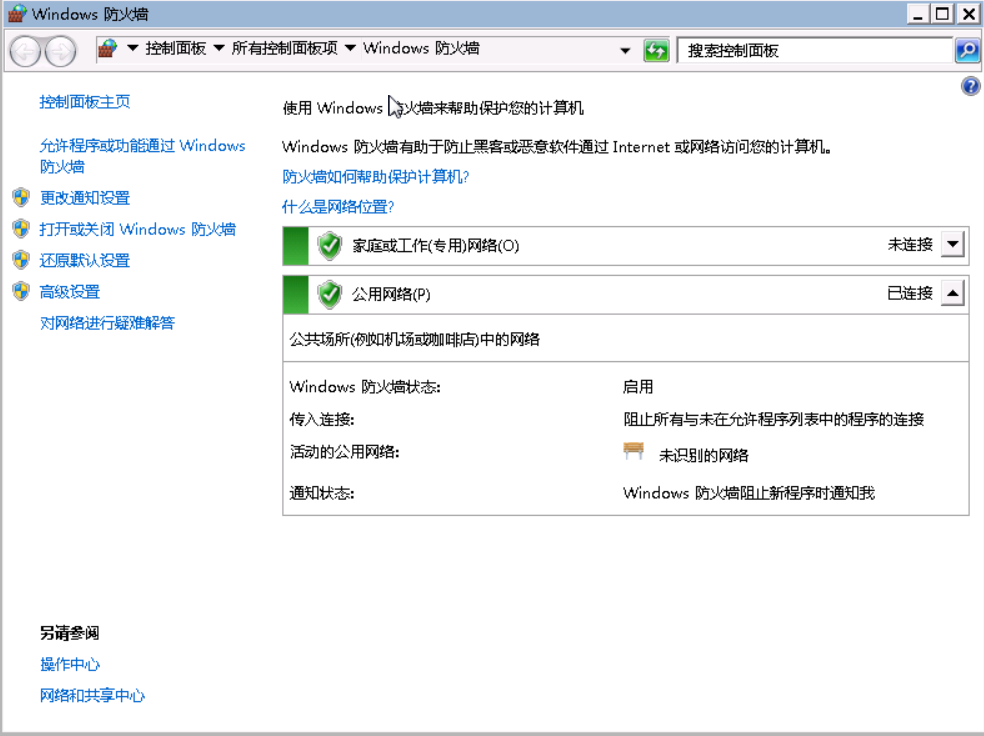The height and width of the screenshot is (736, 984).
Task: Open 打开或关闭 Windows 防火墙 link
Action: [x=137, y=230]
